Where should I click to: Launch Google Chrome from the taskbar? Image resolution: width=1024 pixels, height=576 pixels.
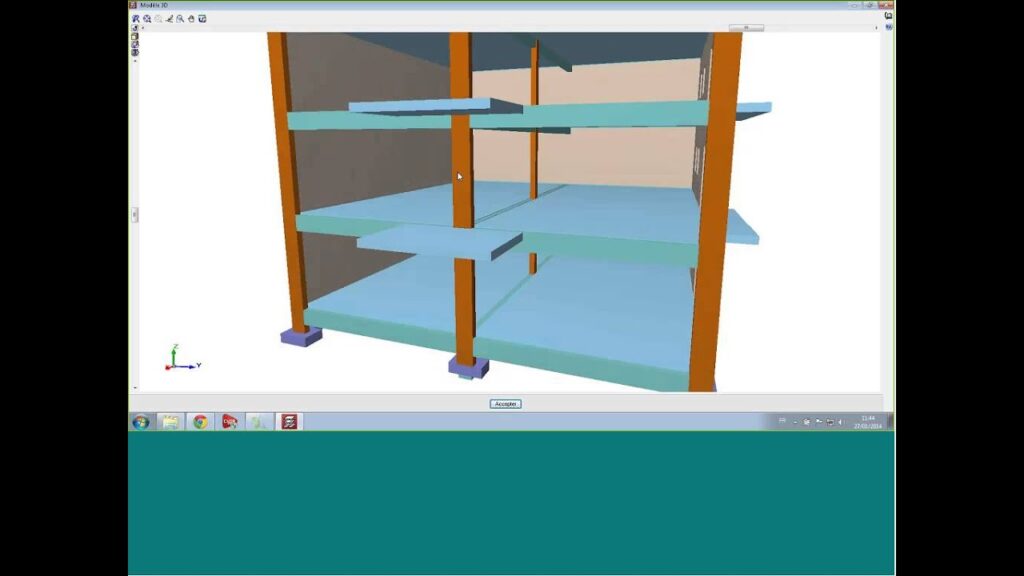200,422
